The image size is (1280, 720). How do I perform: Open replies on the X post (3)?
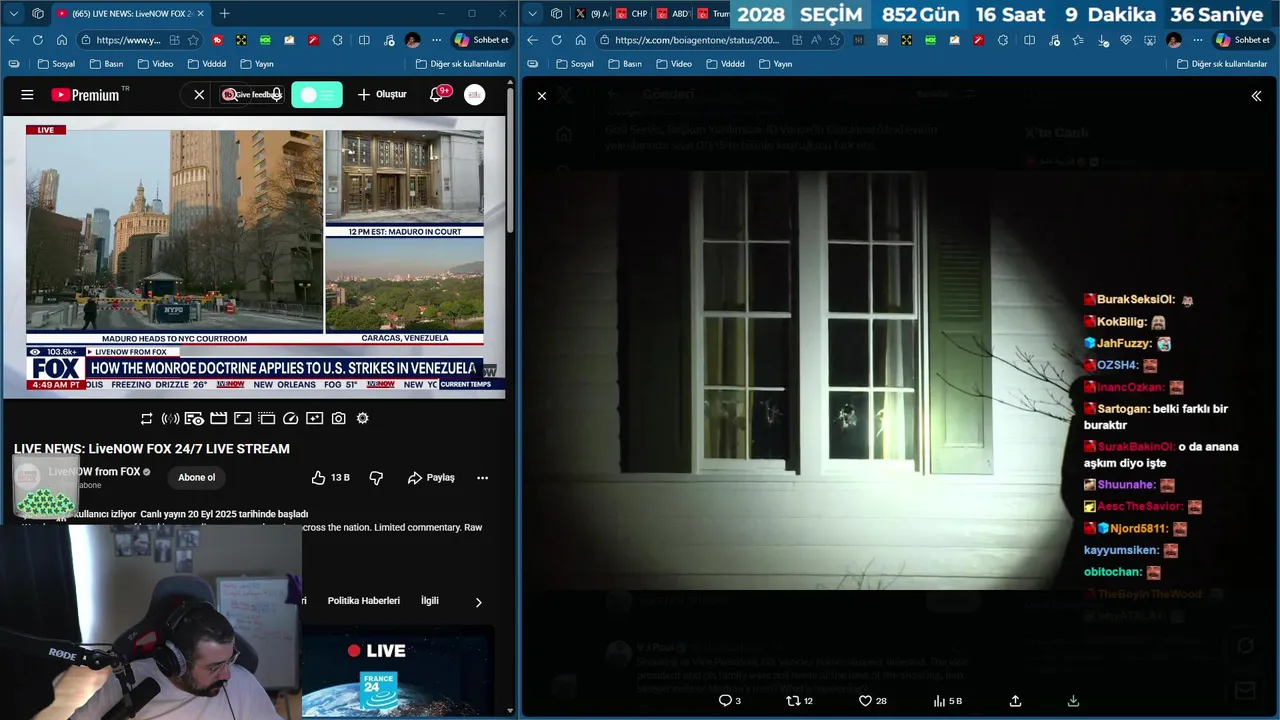point(730,701)
